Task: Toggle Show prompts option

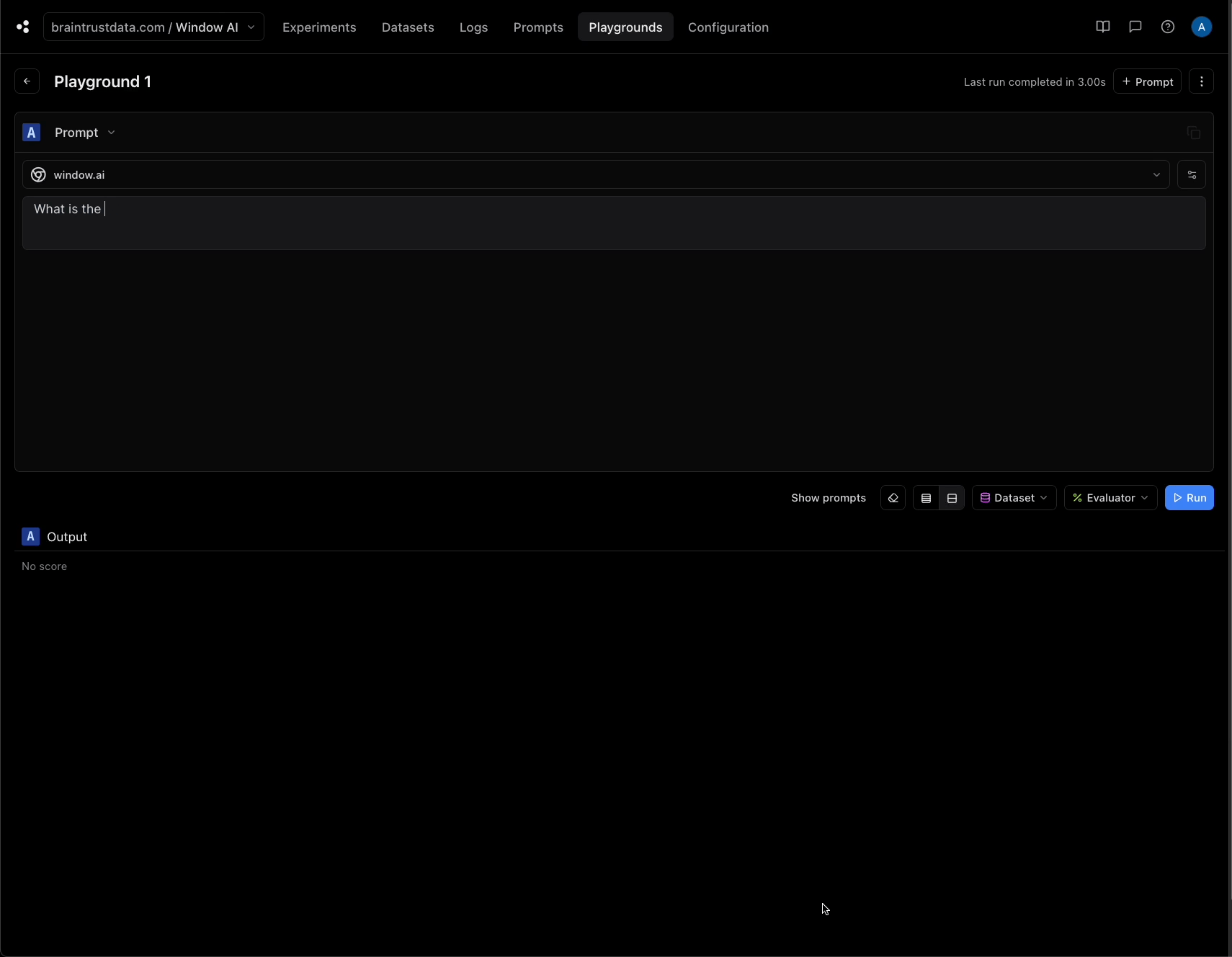Action: pos(829,498)
